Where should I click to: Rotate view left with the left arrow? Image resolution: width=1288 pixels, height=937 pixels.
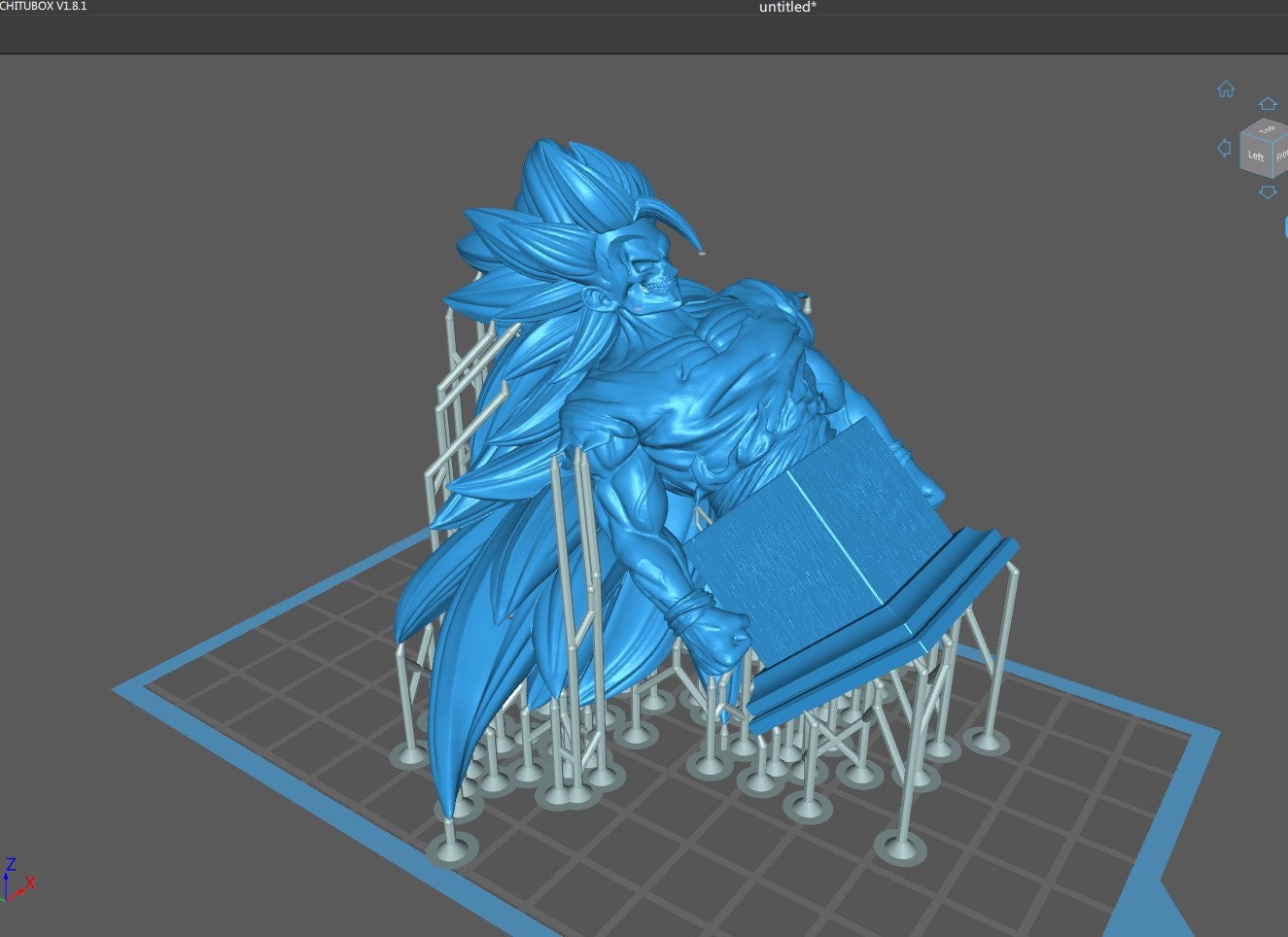1224,148
